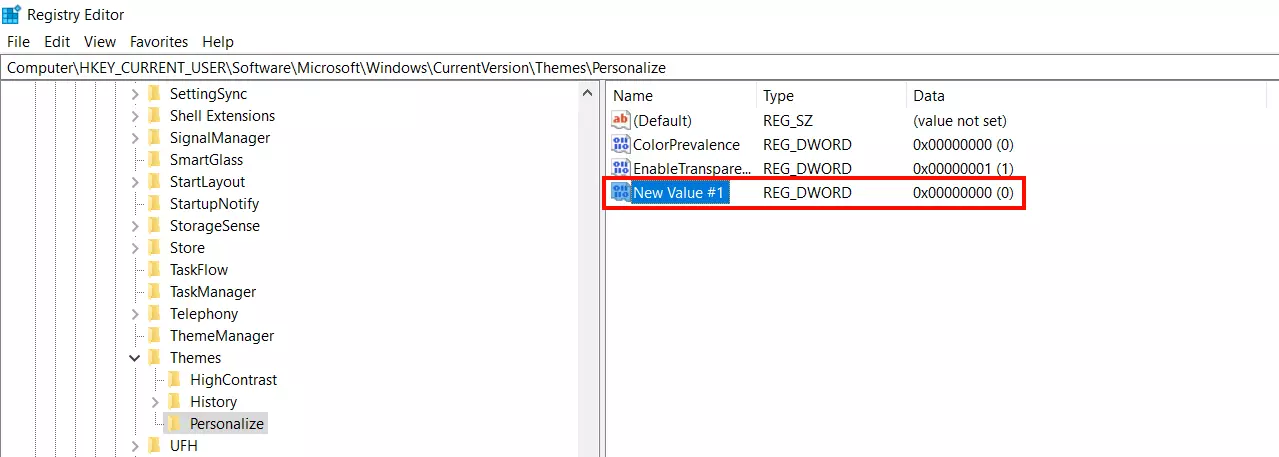Open the Help menu
Image resolution: width=1279 pixels, height=457 pixels.
point(218,42)
